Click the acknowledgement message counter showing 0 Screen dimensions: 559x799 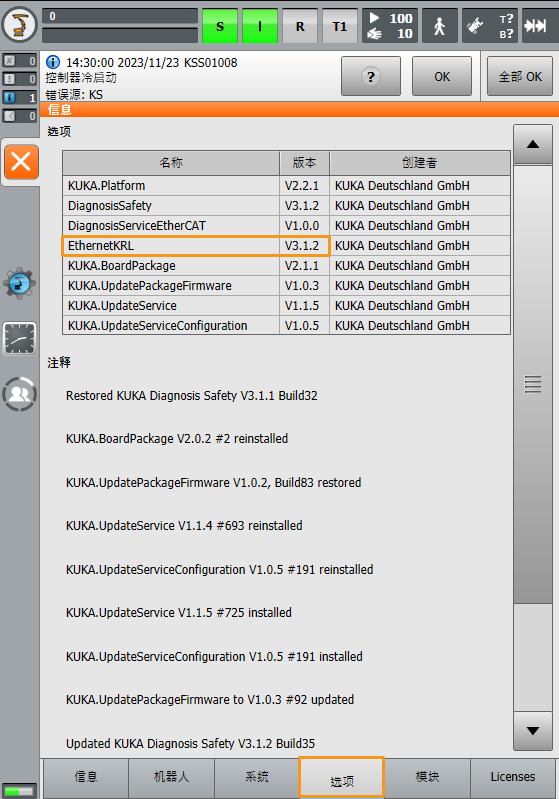(19, 61)
